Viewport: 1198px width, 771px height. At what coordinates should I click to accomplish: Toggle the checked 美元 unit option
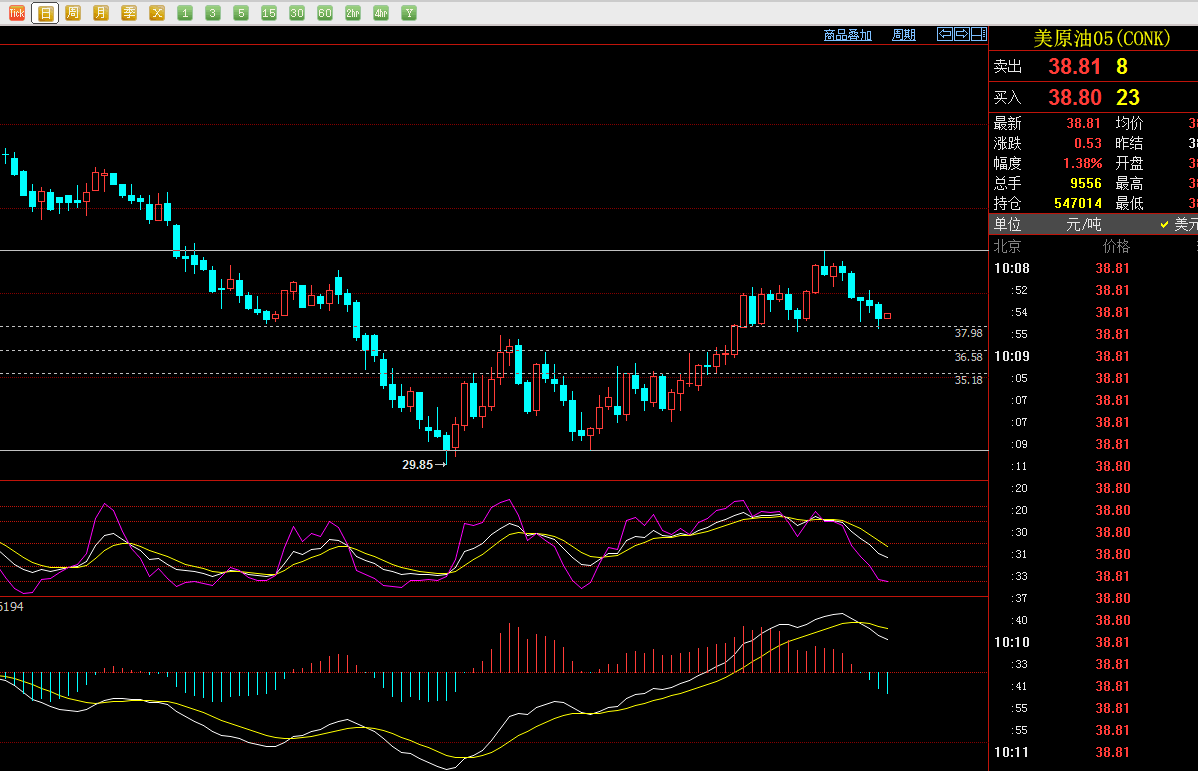[1179, 225]
